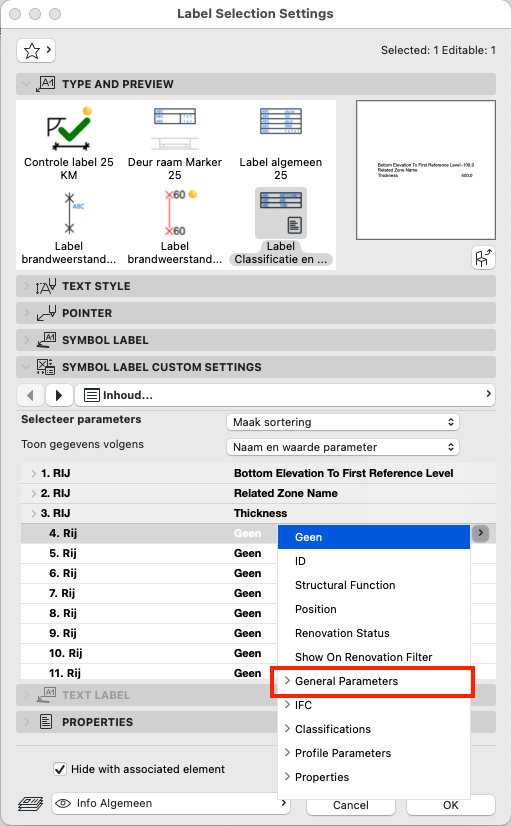Select the 9. Rij row

click(149, 633)
